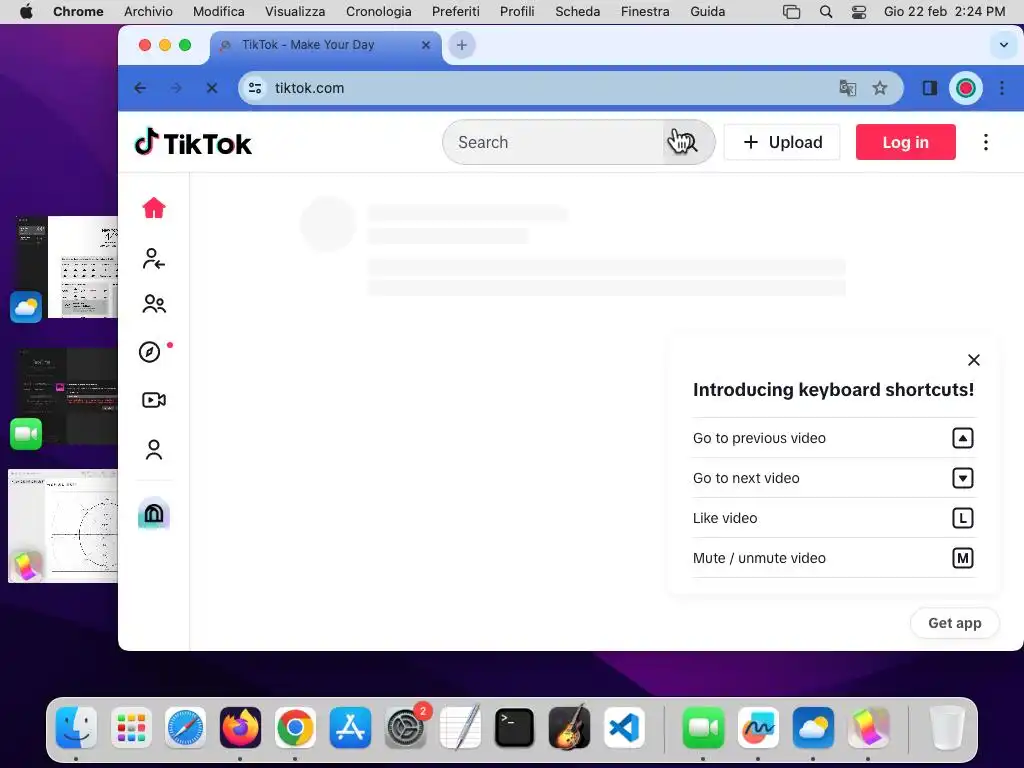Image resolution: width=1024 pixels, height=768 pixels.
Task: Open Visual Studio Code from the Dock
Action: click(624, 728)
